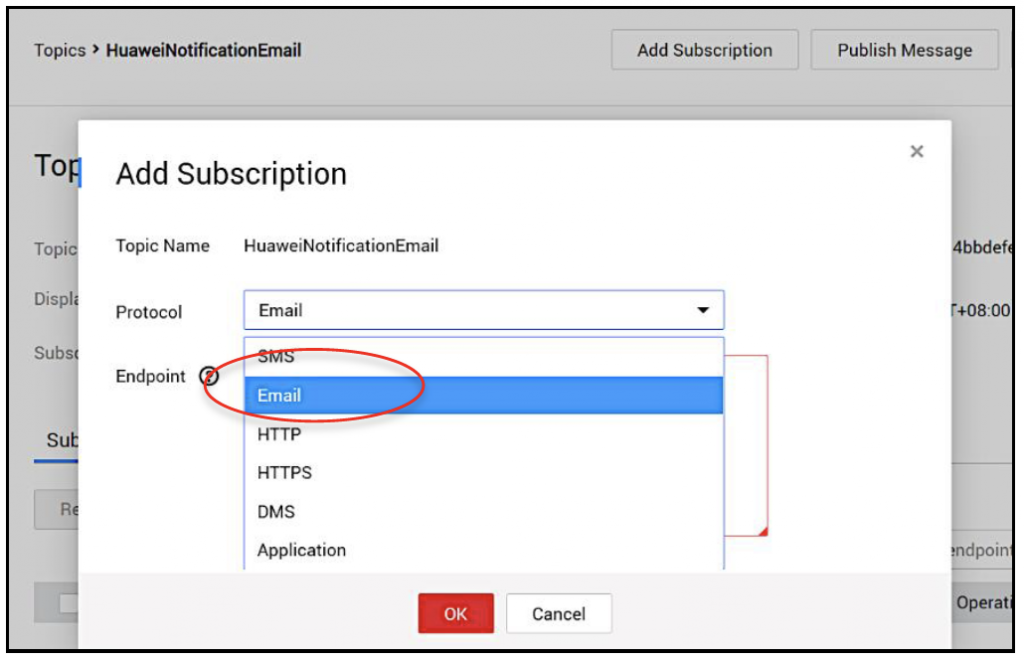Click the Add Subscription dialog title
The height and width of the screenshot is (660, 1024).
click(x=231, y=174)
